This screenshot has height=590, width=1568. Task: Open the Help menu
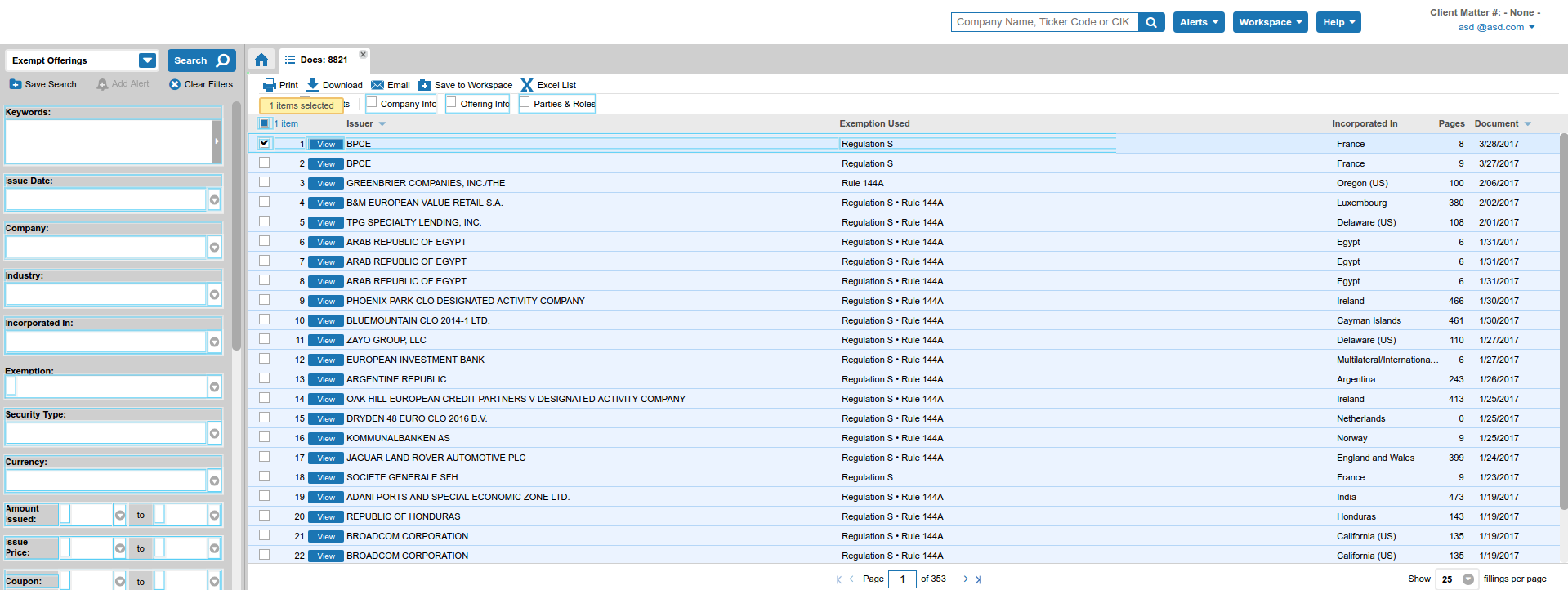pos(1338,22)
